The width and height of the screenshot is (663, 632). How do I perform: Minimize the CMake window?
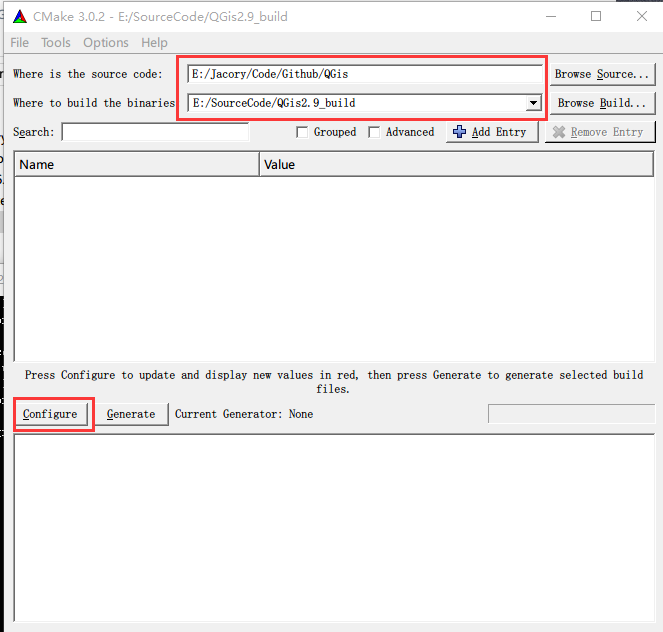551,16
